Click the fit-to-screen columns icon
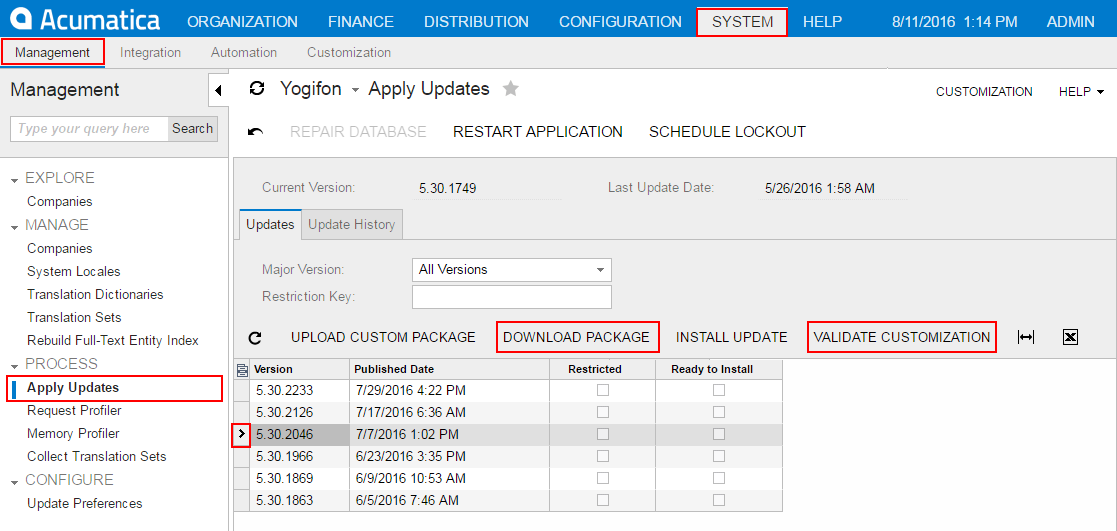The image size is (1117, 531). coord(1025,338)
